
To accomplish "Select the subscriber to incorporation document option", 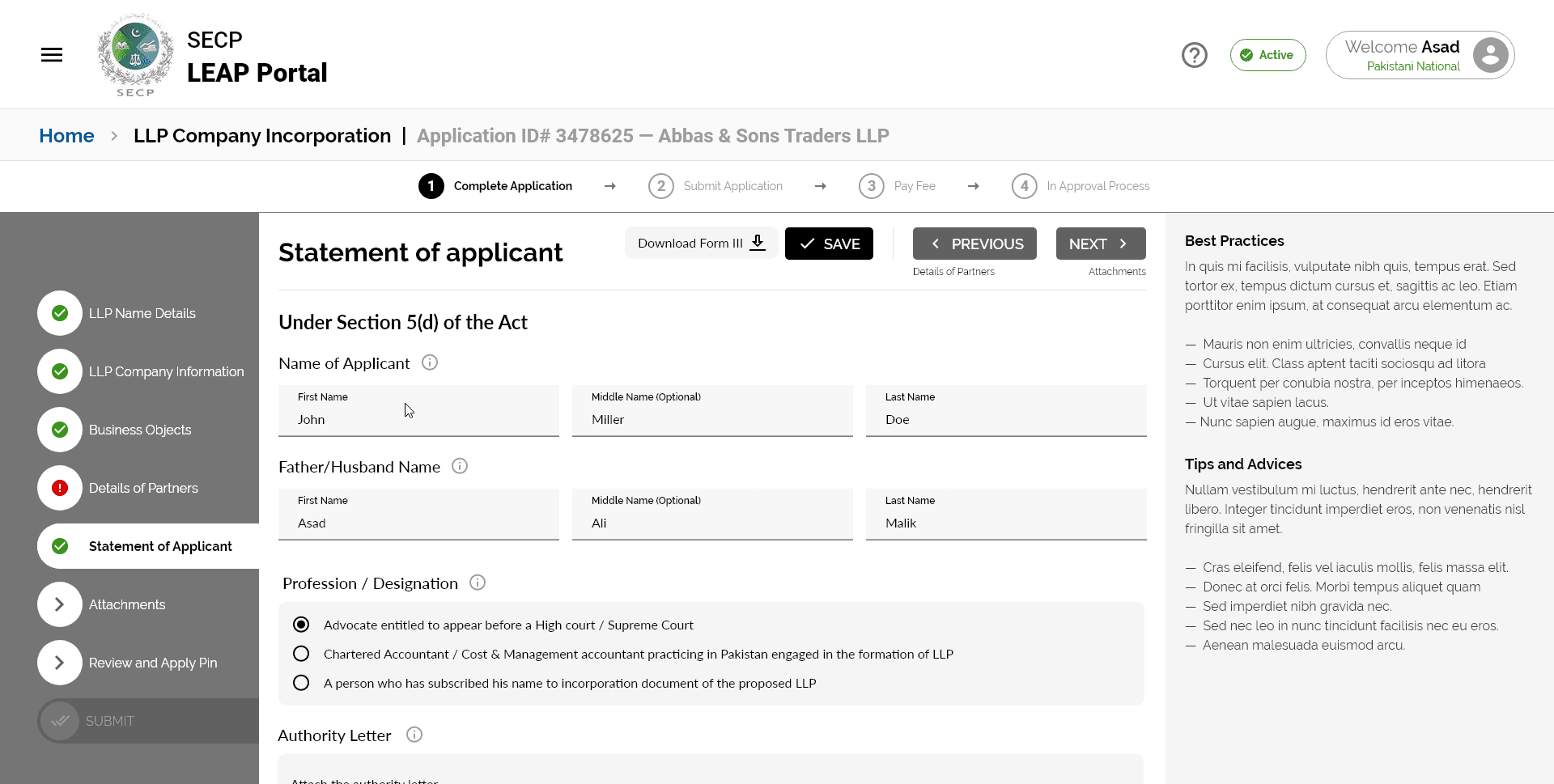I will [x=300, y=682].
